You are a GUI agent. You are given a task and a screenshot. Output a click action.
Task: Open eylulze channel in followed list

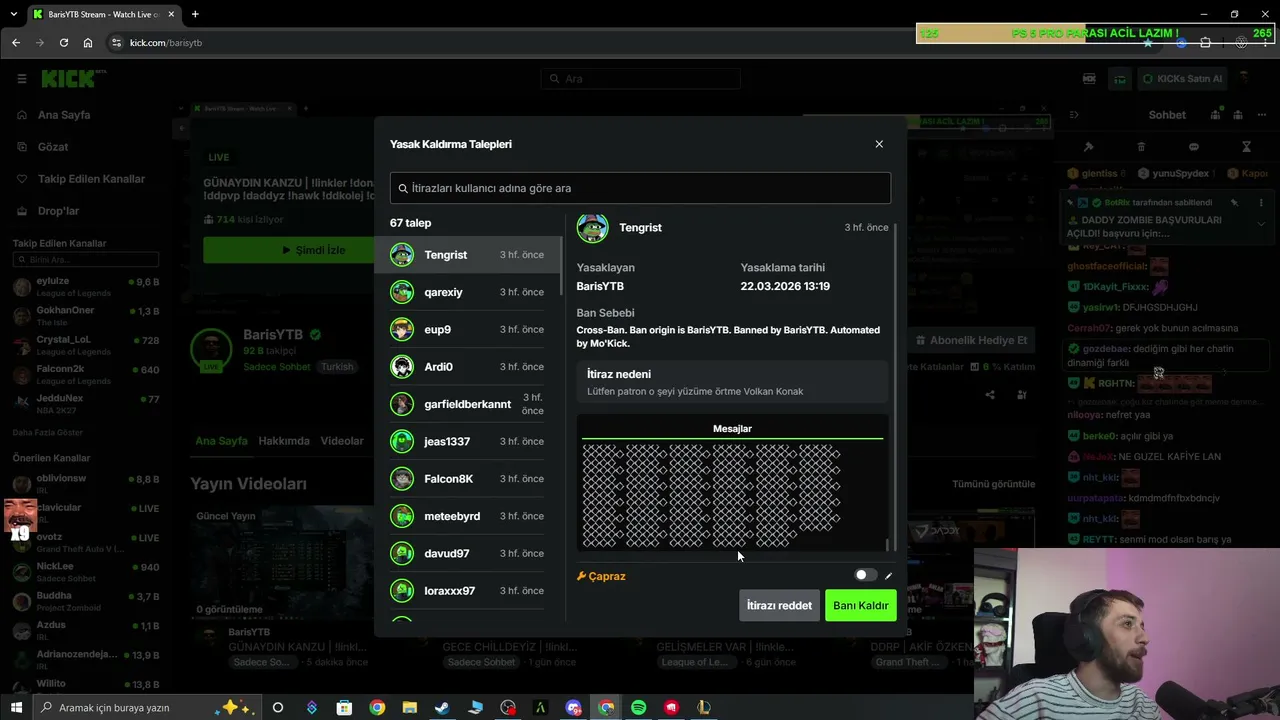[85, 287]
